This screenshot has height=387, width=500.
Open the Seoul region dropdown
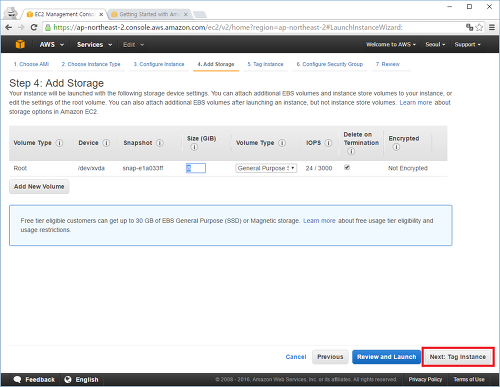(x=435, y=44)
